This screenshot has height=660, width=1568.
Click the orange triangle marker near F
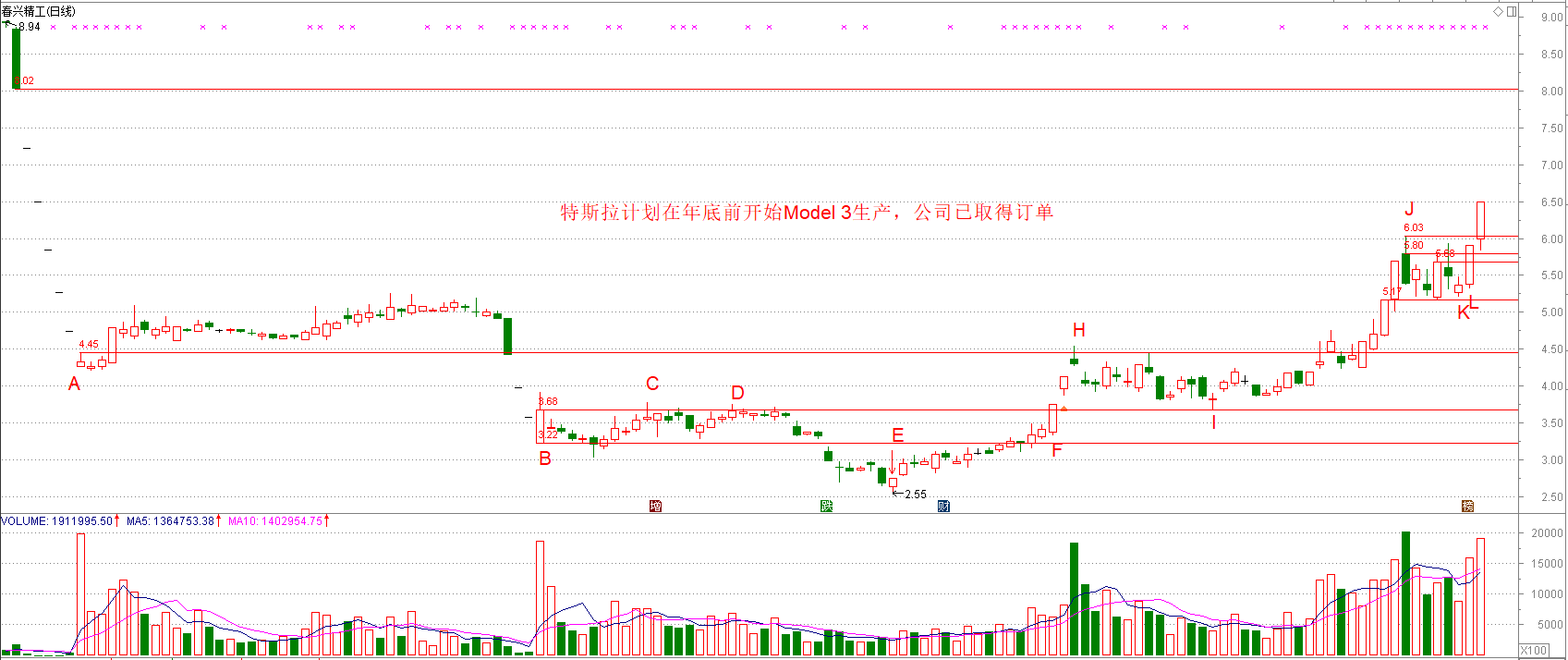(1064, 409)
